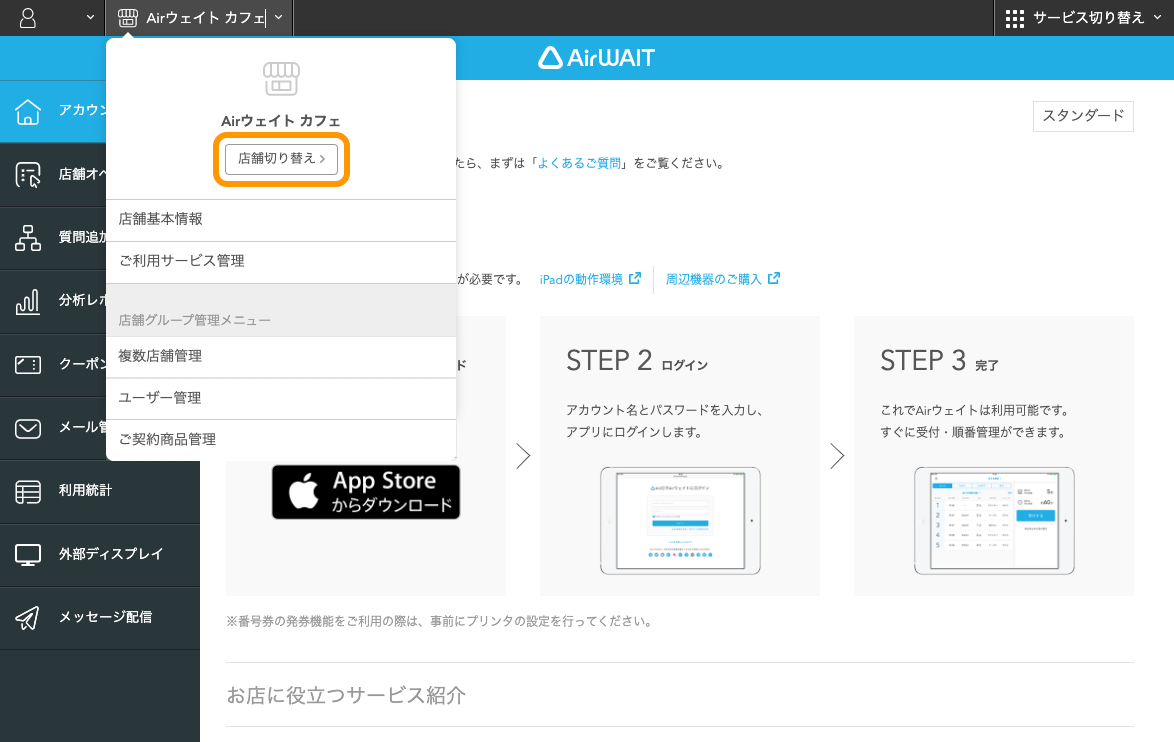Open the 質問追加 hierarchy sidebar icon
The width and height of the screenshot is (1174, 742).
point(28,238)
